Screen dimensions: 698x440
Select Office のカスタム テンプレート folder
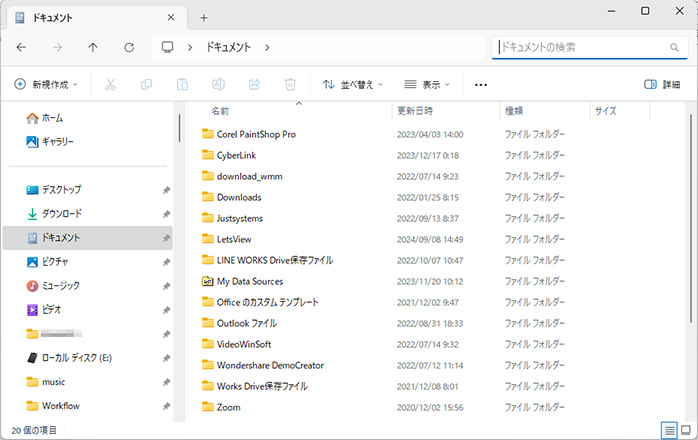click(268, 302)
